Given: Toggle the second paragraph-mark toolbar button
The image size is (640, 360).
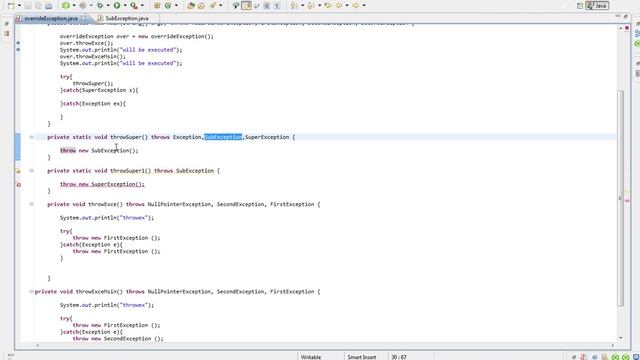Looking at the screenshot, I should (277, 6).
